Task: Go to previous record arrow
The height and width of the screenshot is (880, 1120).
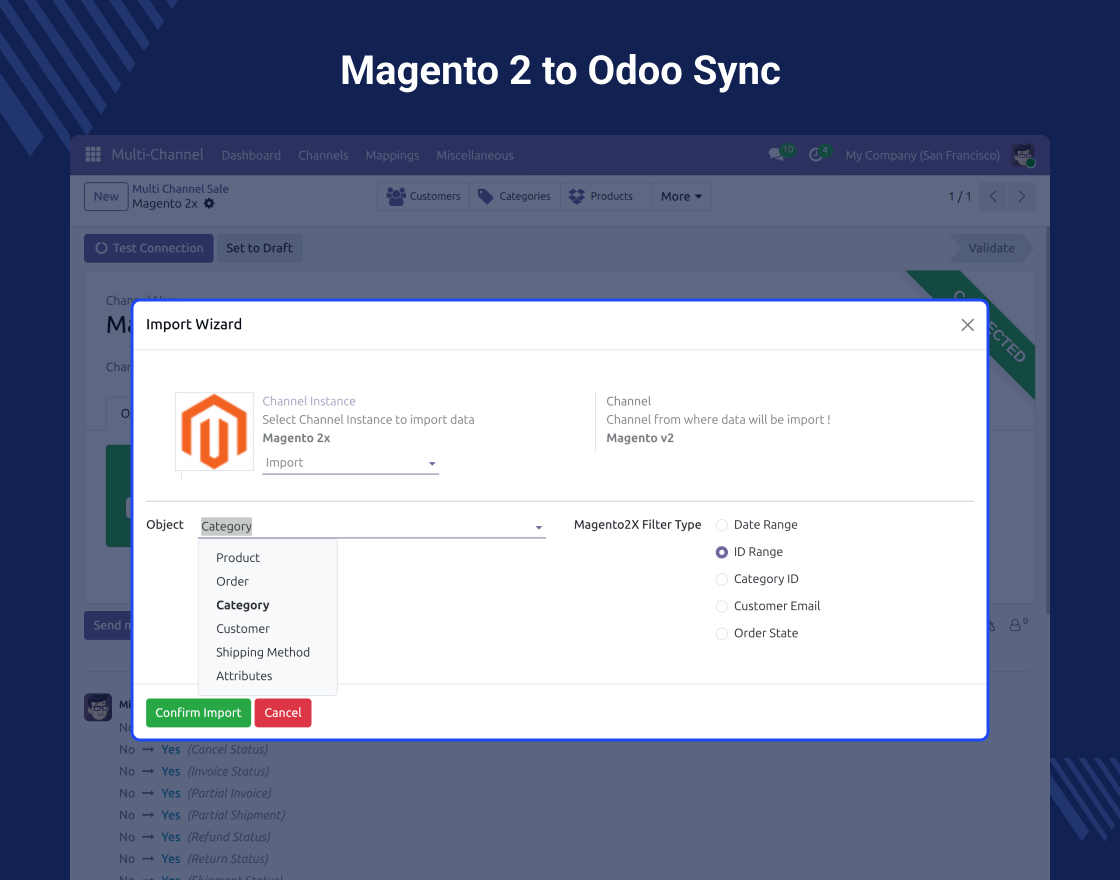Action: 993,196
